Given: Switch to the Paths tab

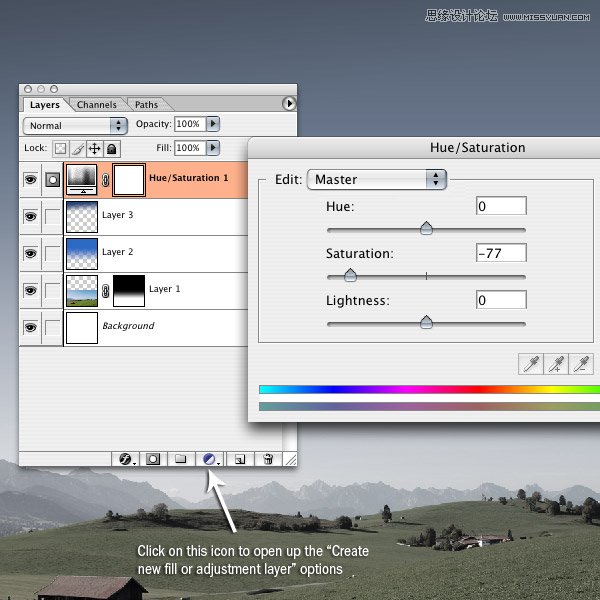Looking at the screenshot, I should pyautogui.click(x=147, y=105).
